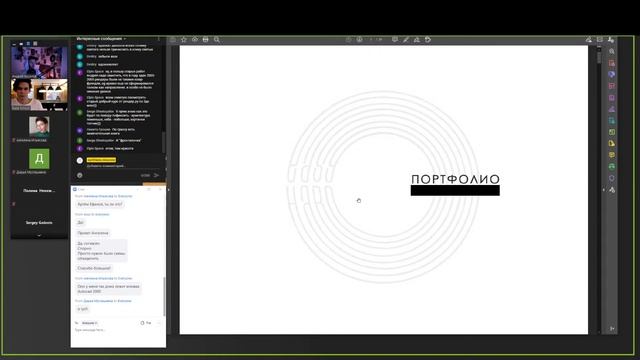Open the recipient dropdown in Zoom chat
640x360 pixels.
[89, 323]
